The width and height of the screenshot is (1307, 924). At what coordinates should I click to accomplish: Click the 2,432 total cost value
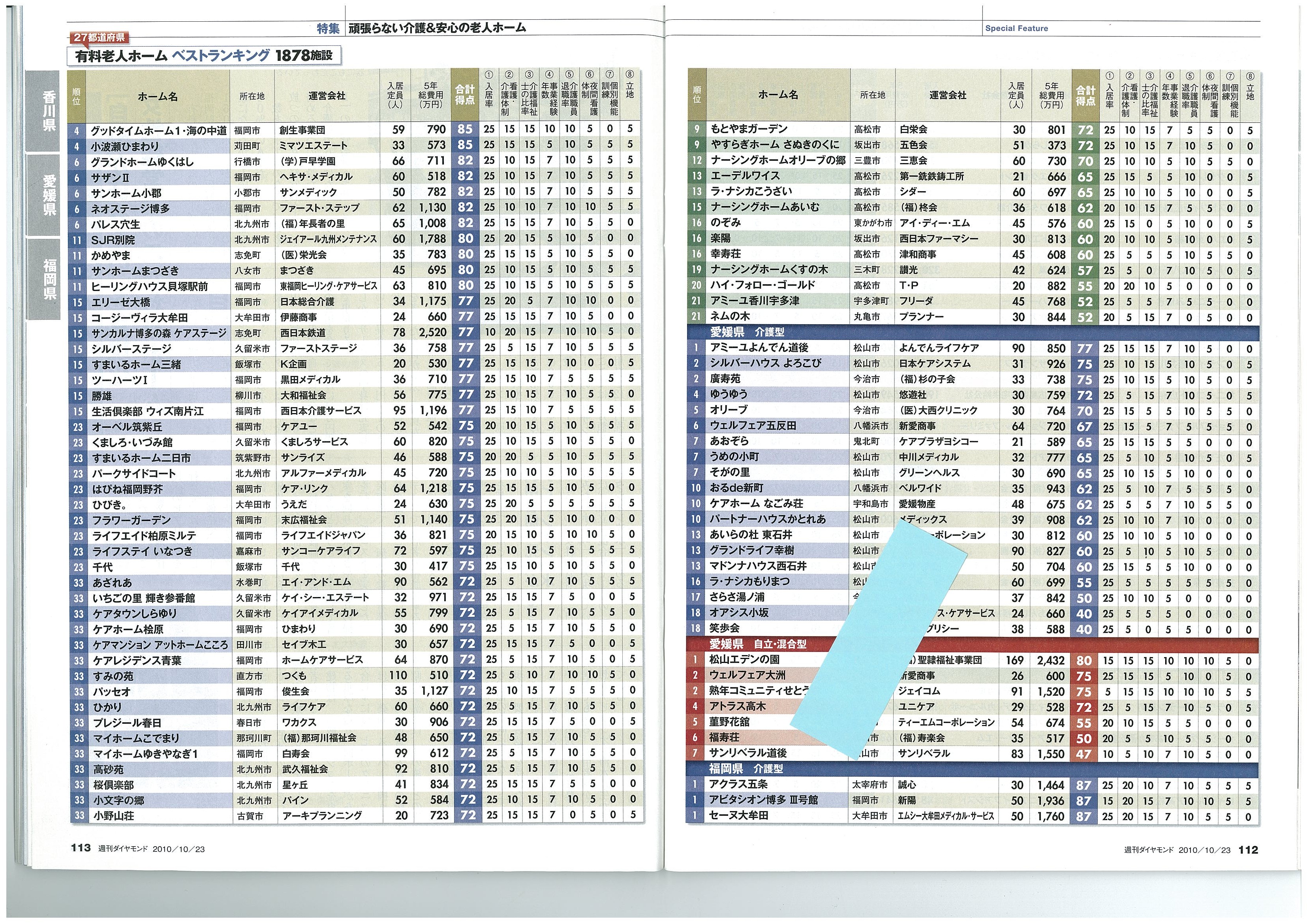coord(1051,660)
